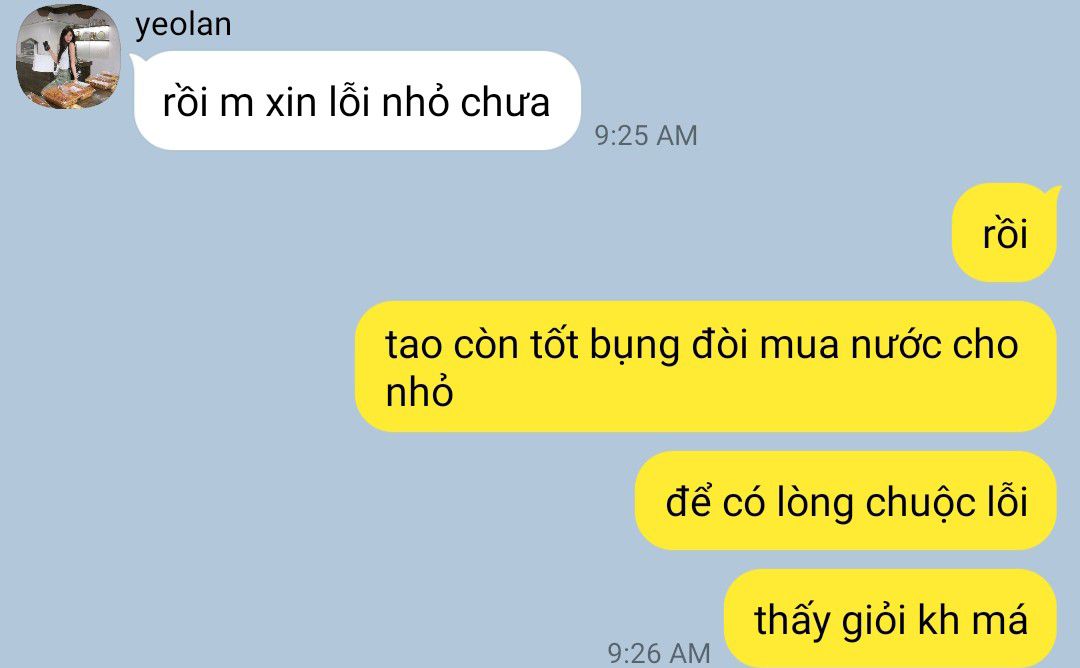Viewport: 1080px width, 668px height.
Task: Select the "để có lòng chuộc lỗi" bubble
Action: pyautogui.click(x=845, y=501)
